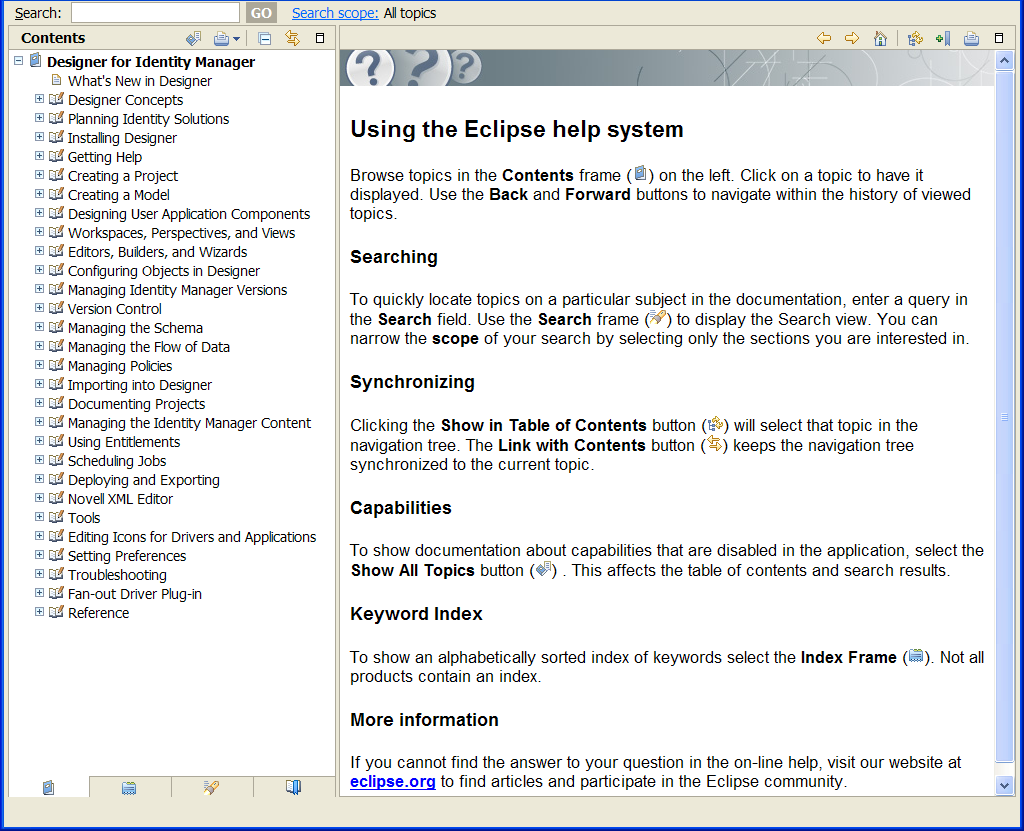The height and width of the screenshot is (831, 1024).
Task: Go forward in help history
Action: click(852, 39)
